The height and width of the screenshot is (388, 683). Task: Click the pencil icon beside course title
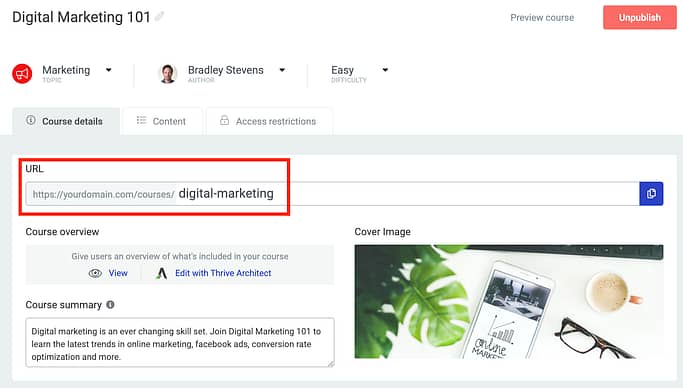159,17
